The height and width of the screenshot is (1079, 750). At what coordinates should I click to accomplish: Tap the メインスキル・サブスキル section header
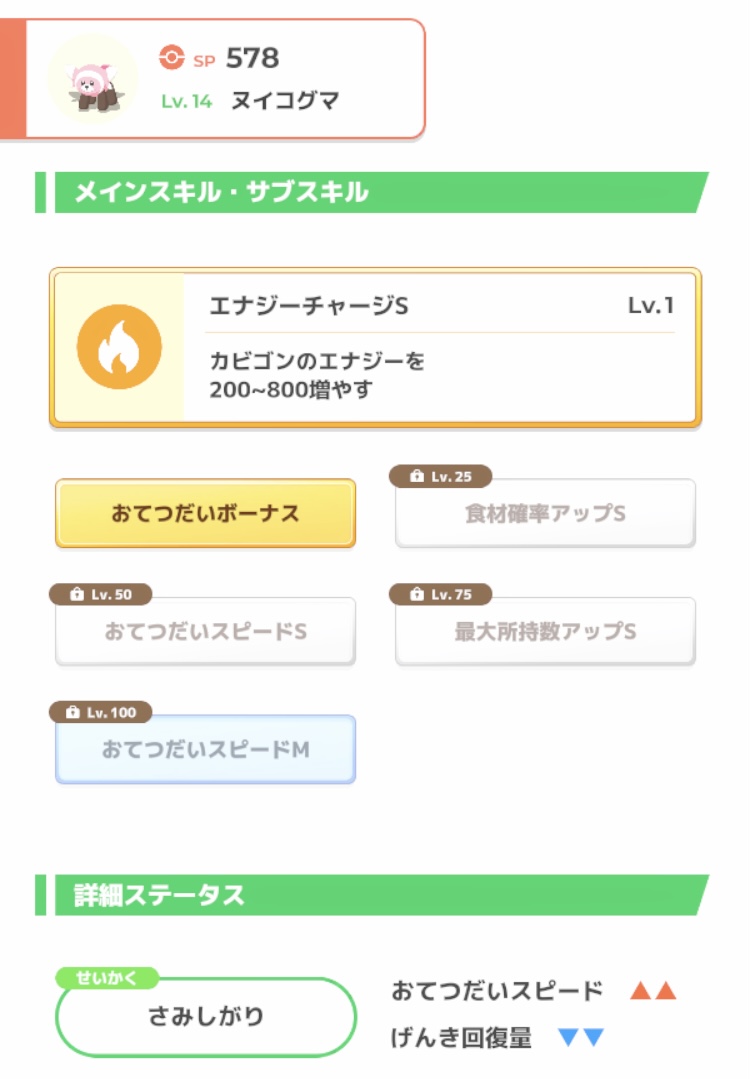pos(372,192)
